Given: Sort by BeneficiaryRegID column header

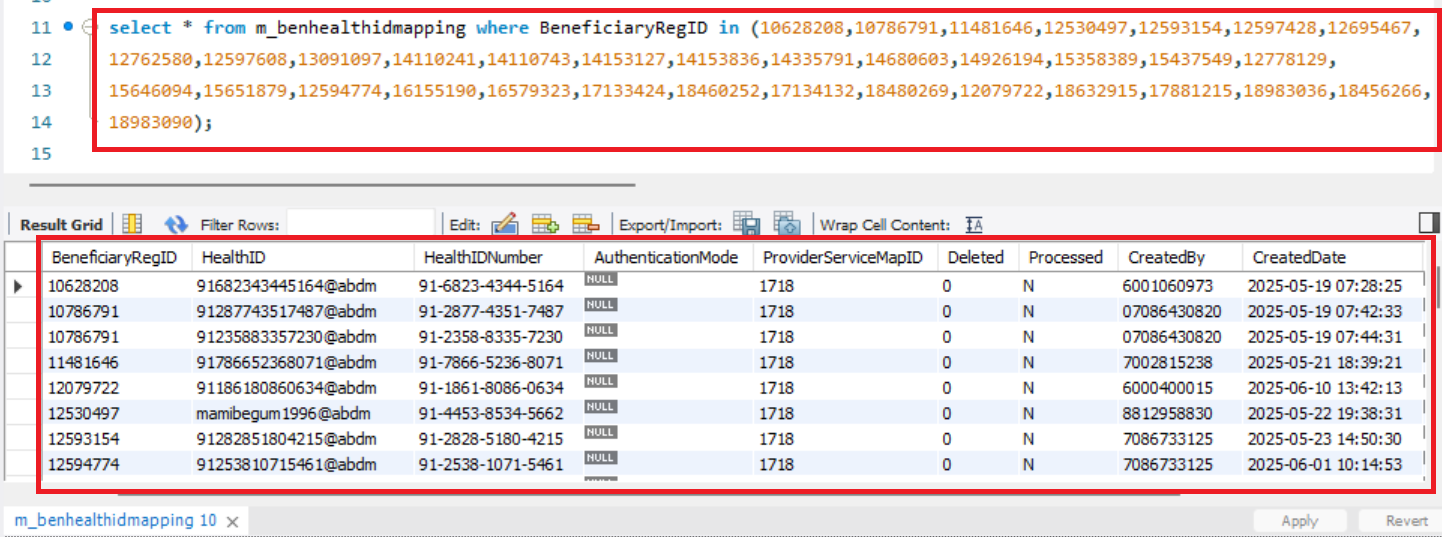Looking at the screenshot, I should (x=117, y=257).
